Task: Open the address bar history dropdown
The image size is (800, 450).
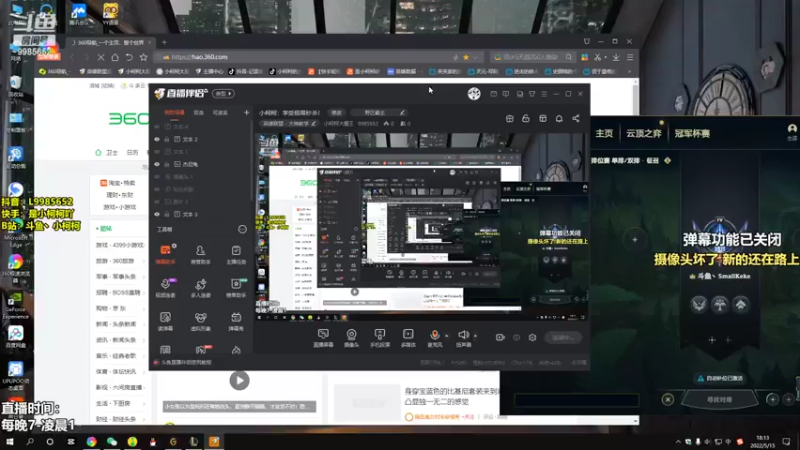Action: [x=475, y=57]
